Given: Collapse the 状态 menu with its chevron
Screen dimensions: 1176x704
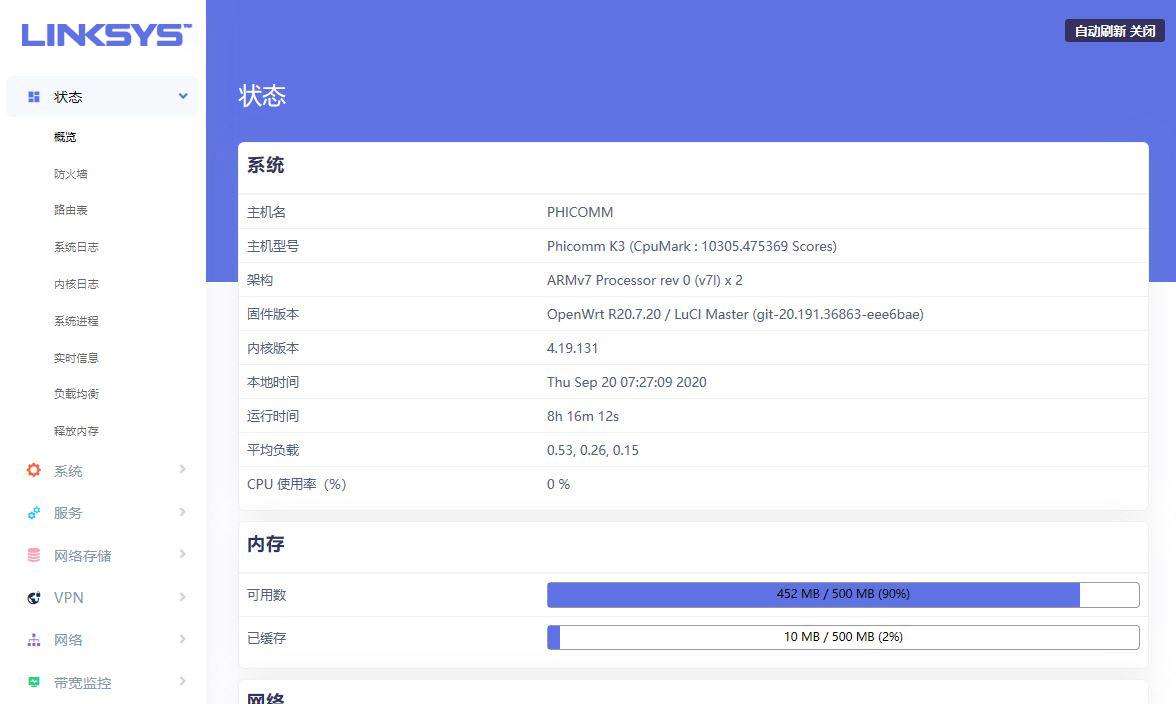Looking at the screenshot, I should pyautogui.click(x=183, y=96).
